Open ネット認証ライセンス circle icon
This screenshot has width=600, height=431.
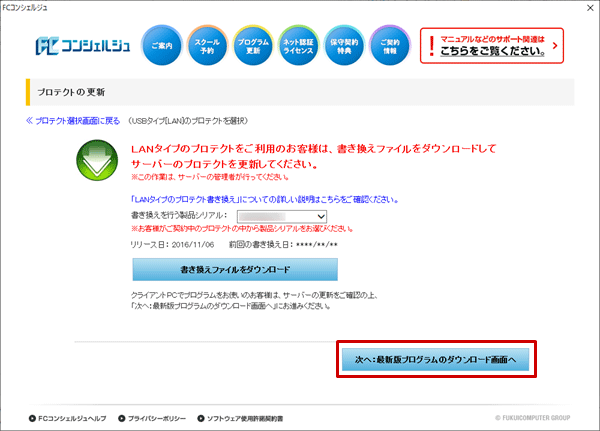(x=299, y=45)
